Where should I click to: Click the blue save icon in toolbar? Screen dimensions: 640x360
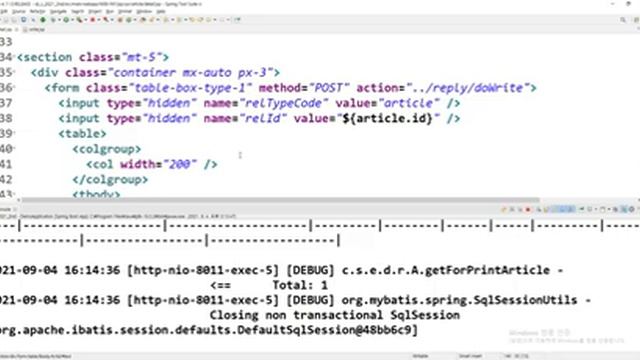[24, 20]
